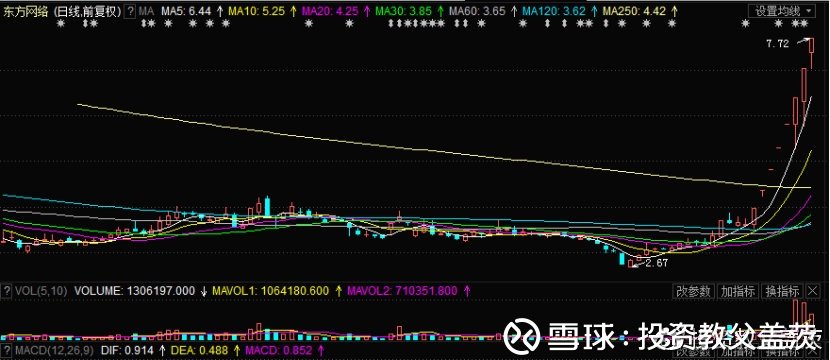Click the 换指标 button in VOL panel

pos(782,291)
